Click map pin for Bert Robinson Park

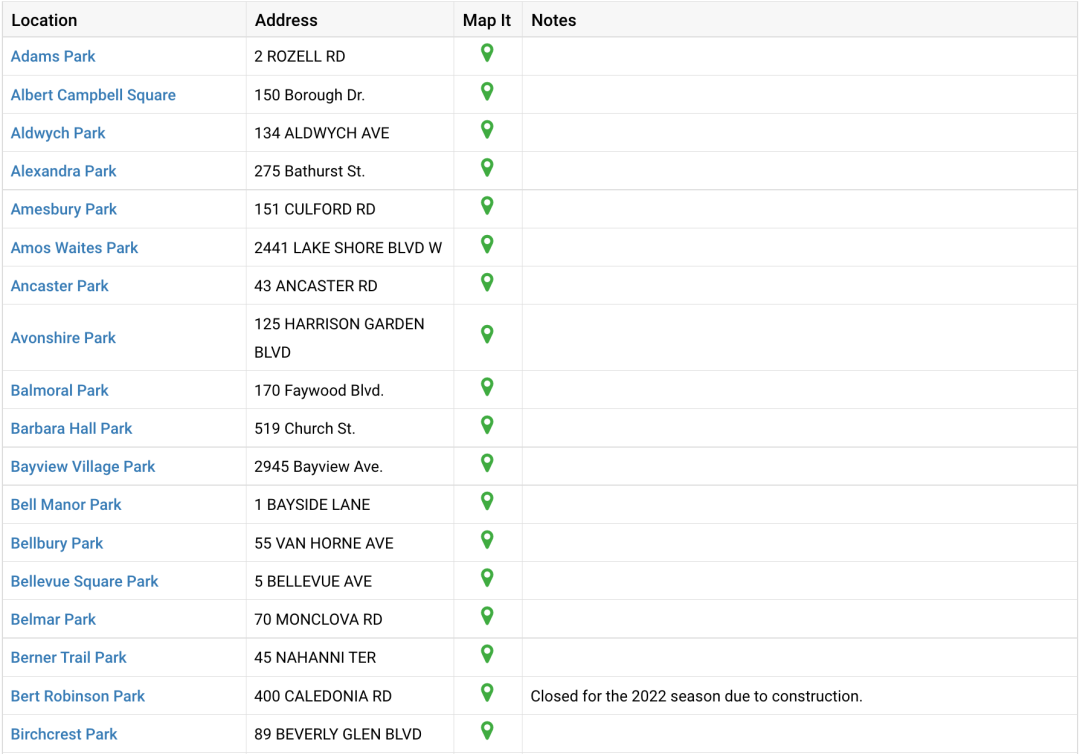487,693
